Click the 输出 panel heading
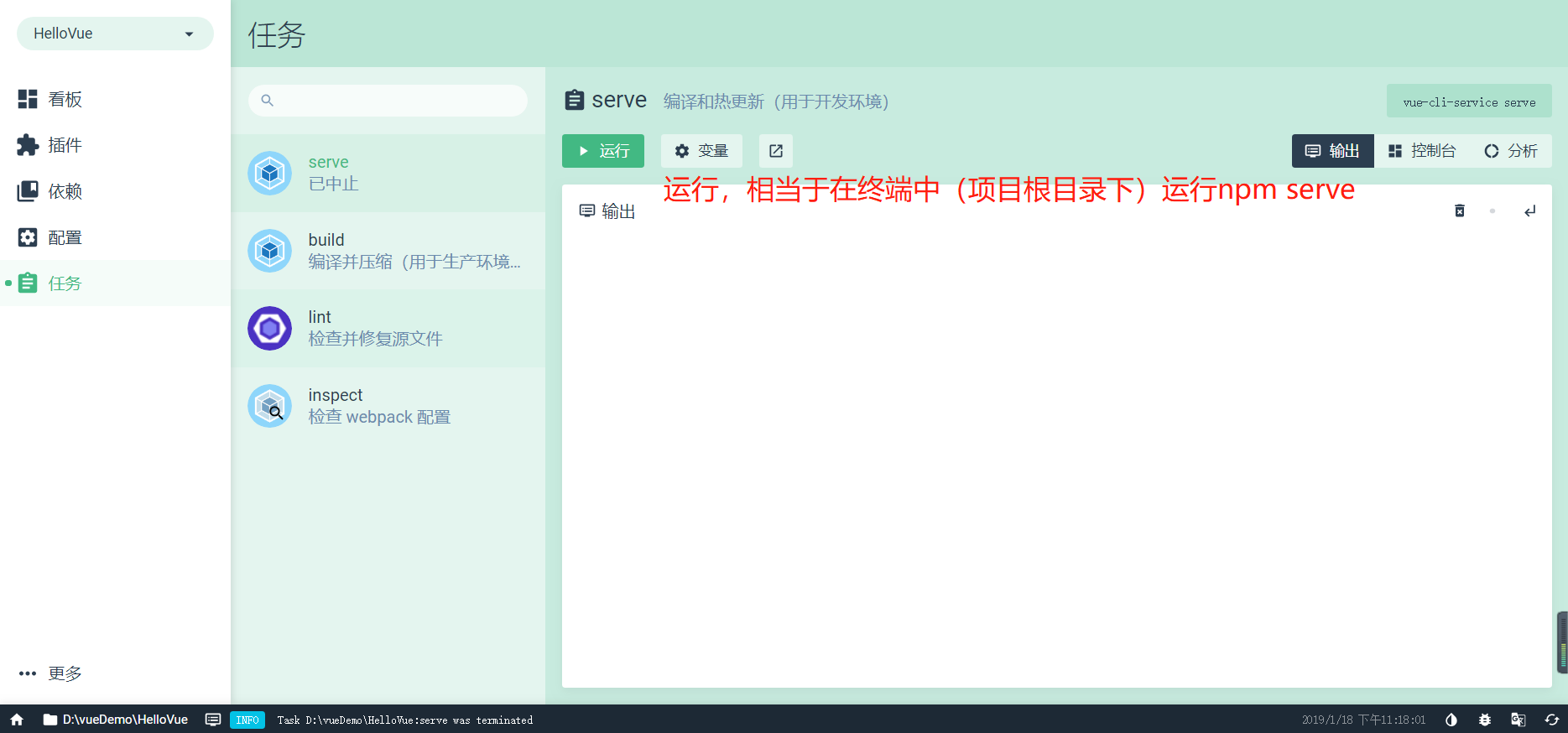The height and width of the screenshot is (733, 1568). (x=607, y=211)
